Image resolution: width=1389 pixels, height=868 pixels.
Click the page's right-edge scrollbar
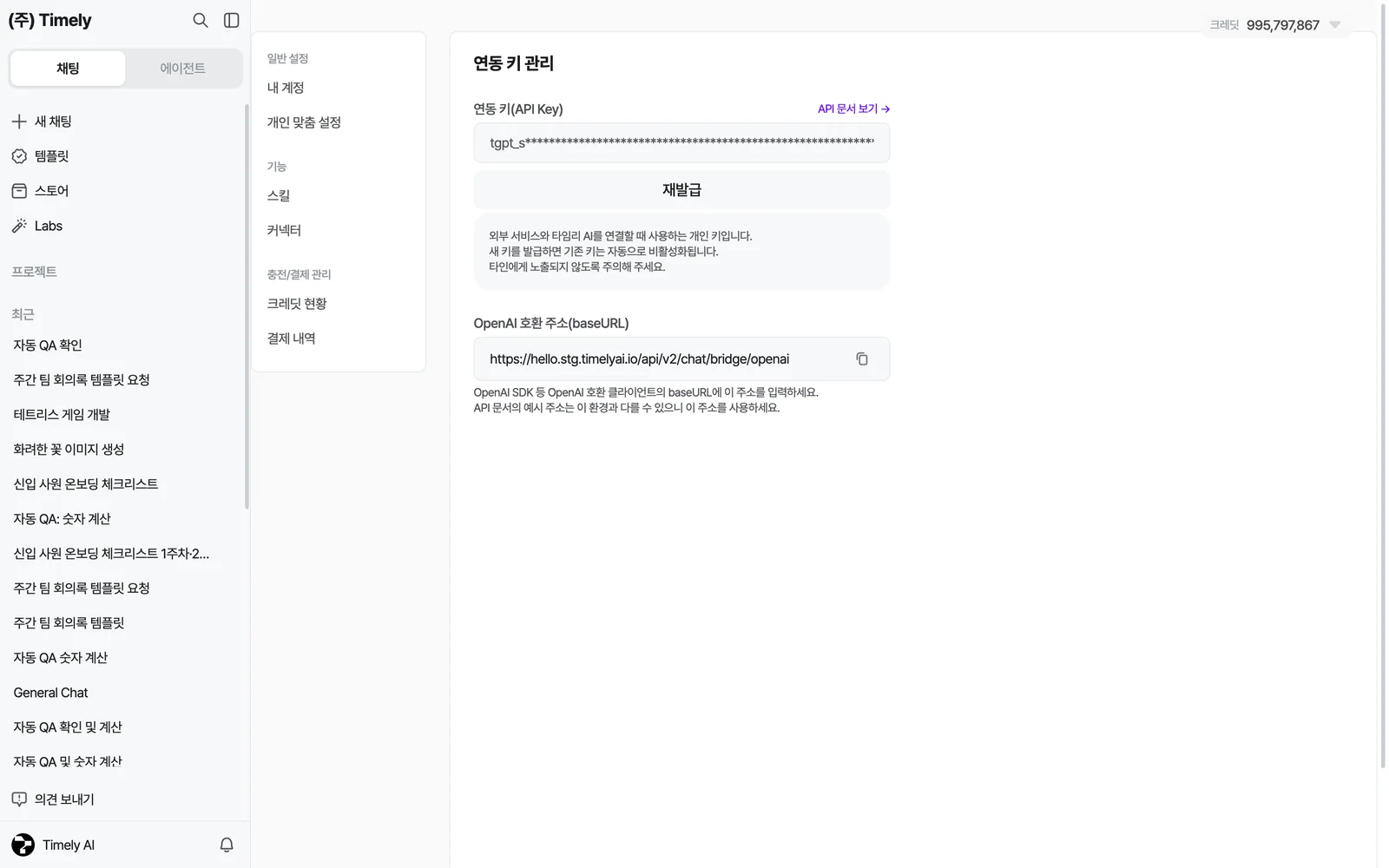tap(1383, 386)
